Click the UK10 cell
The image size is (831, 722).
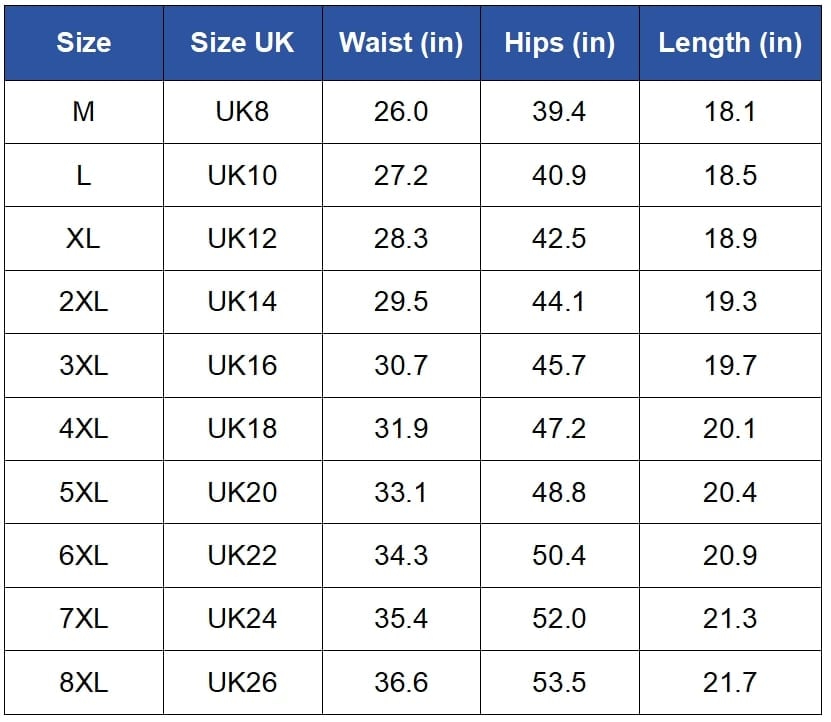click(242, 176)
